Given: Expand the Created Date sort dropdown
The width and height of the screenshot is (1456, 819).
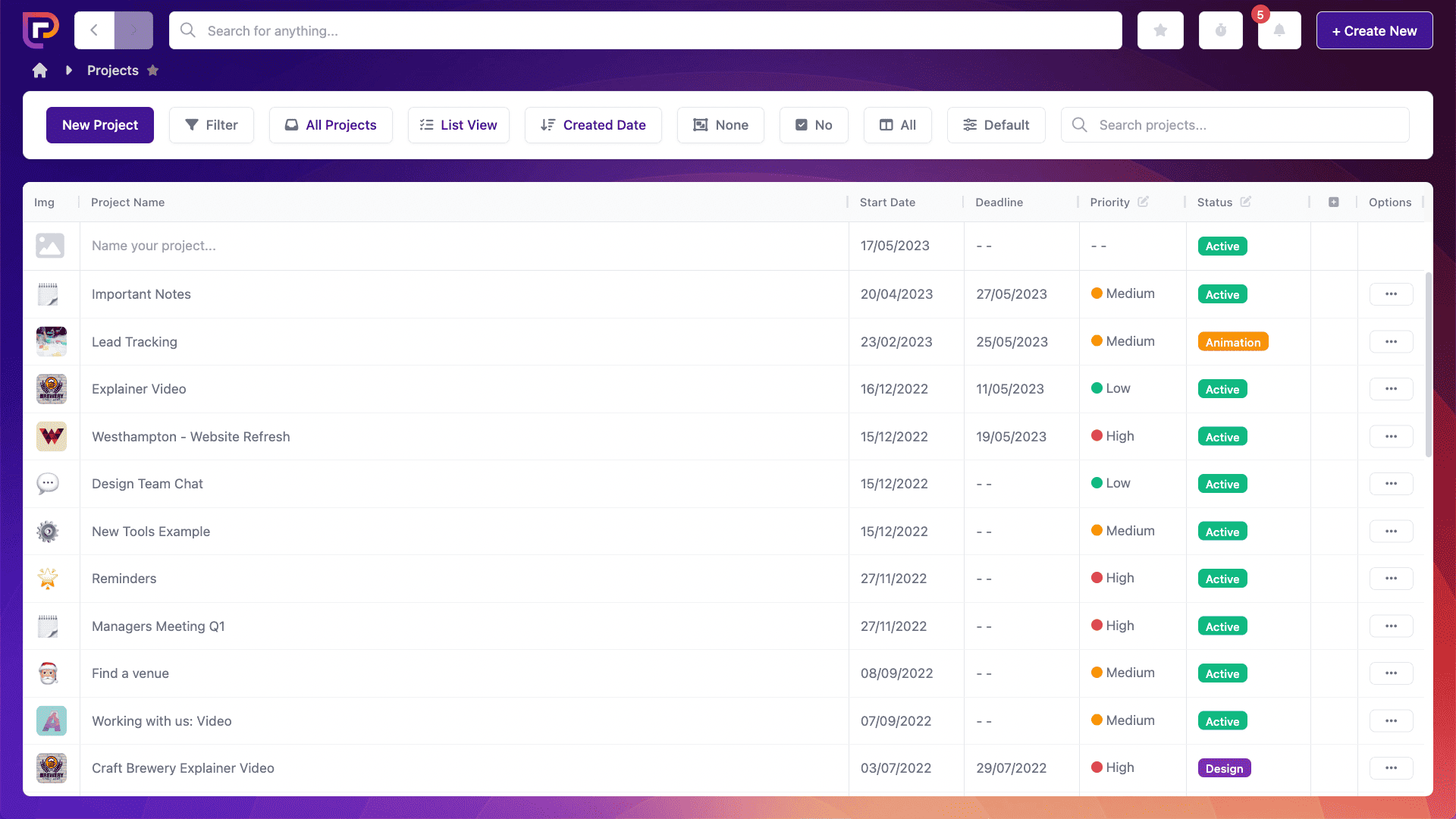Looking at the screenshot, I should 593,125.
